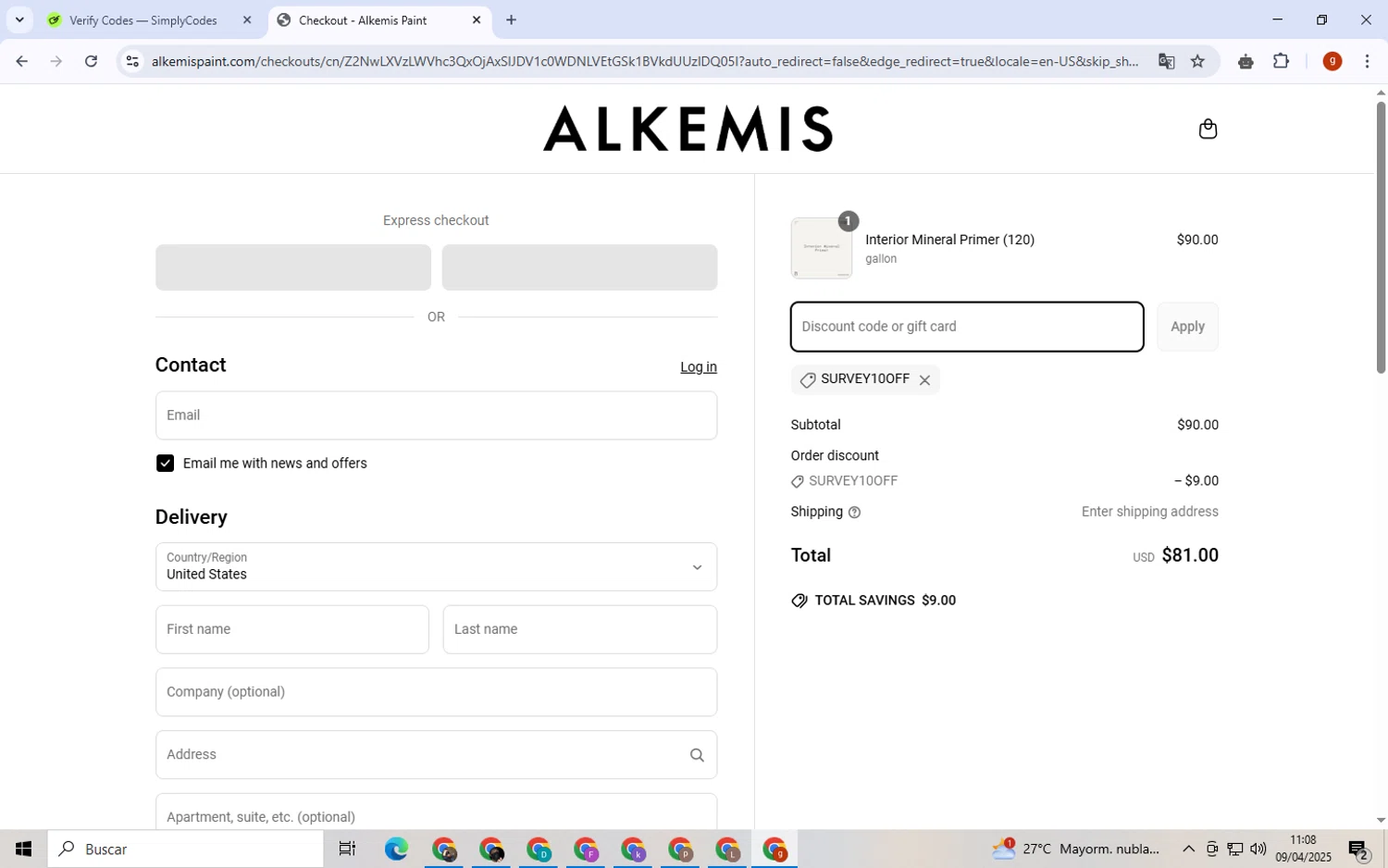This screenshot has height=868, width=1388.
Task: Open the weather widget showing 27°C
Action: 1076,849
